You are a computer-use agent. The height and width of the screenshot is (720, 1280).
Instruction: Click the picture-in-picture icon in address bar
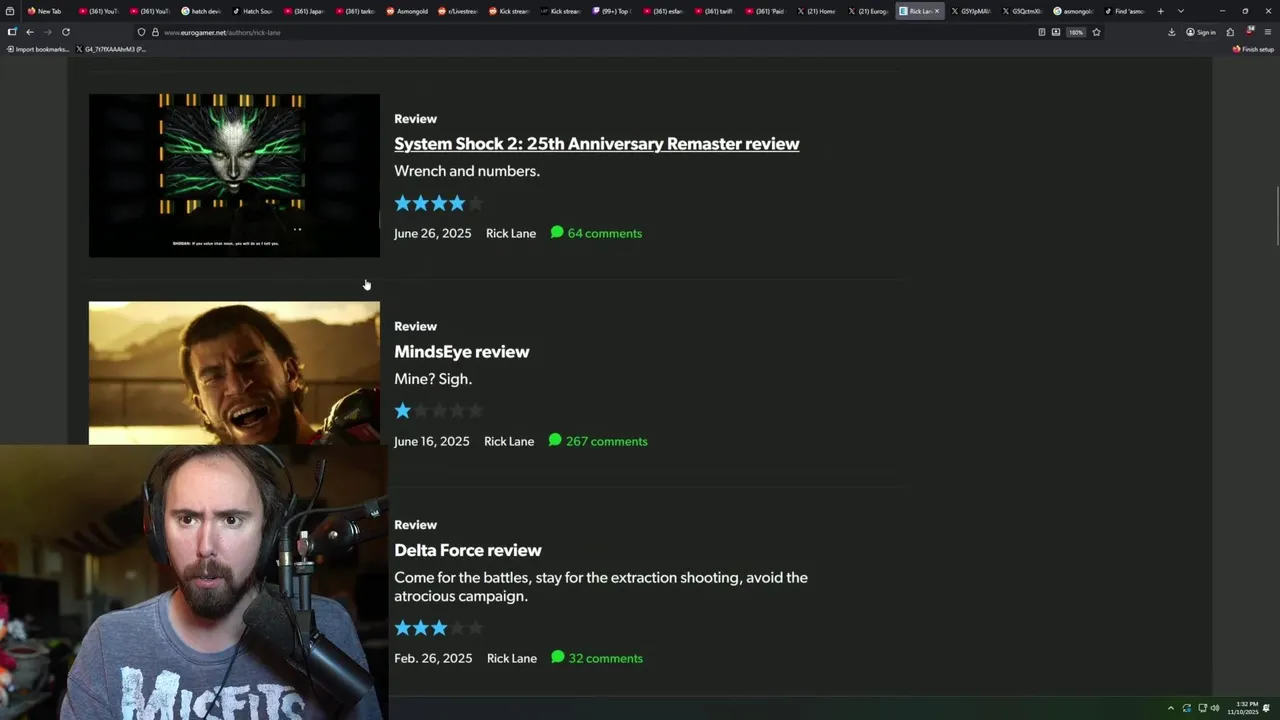[1056, 32]
